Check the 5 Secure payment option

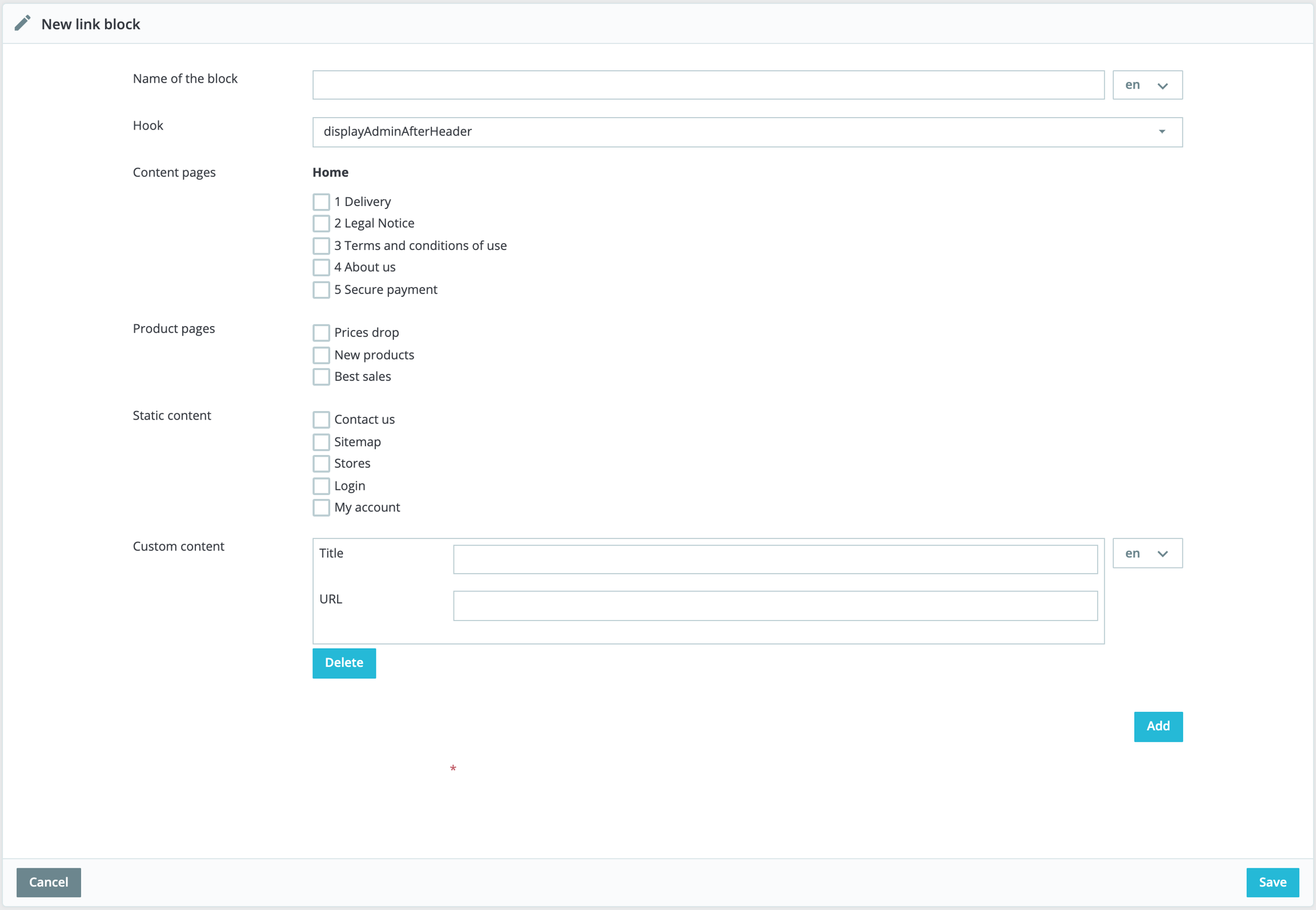pos(321,289)
